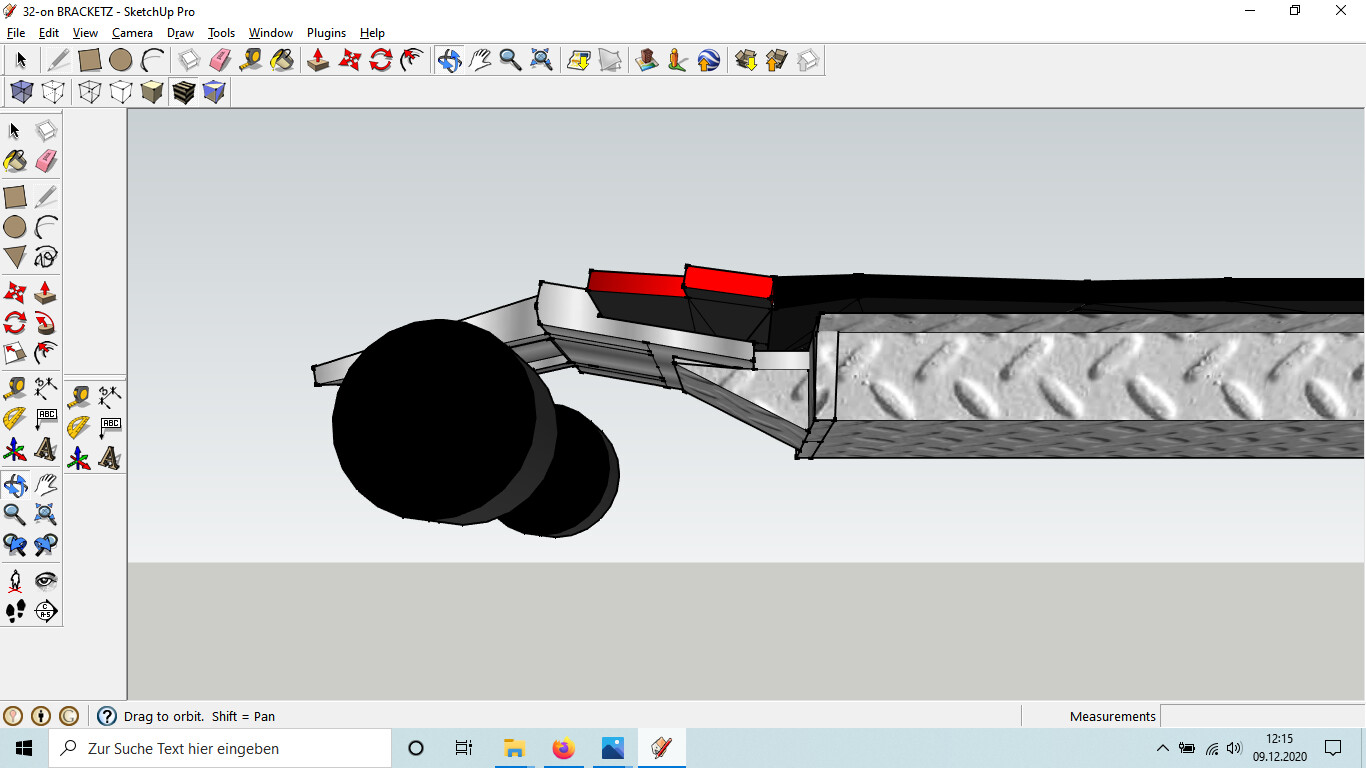This screenshot has height=768, width=1366.
Task: Toggle X-Ray face style
Action: pos(22,93)
